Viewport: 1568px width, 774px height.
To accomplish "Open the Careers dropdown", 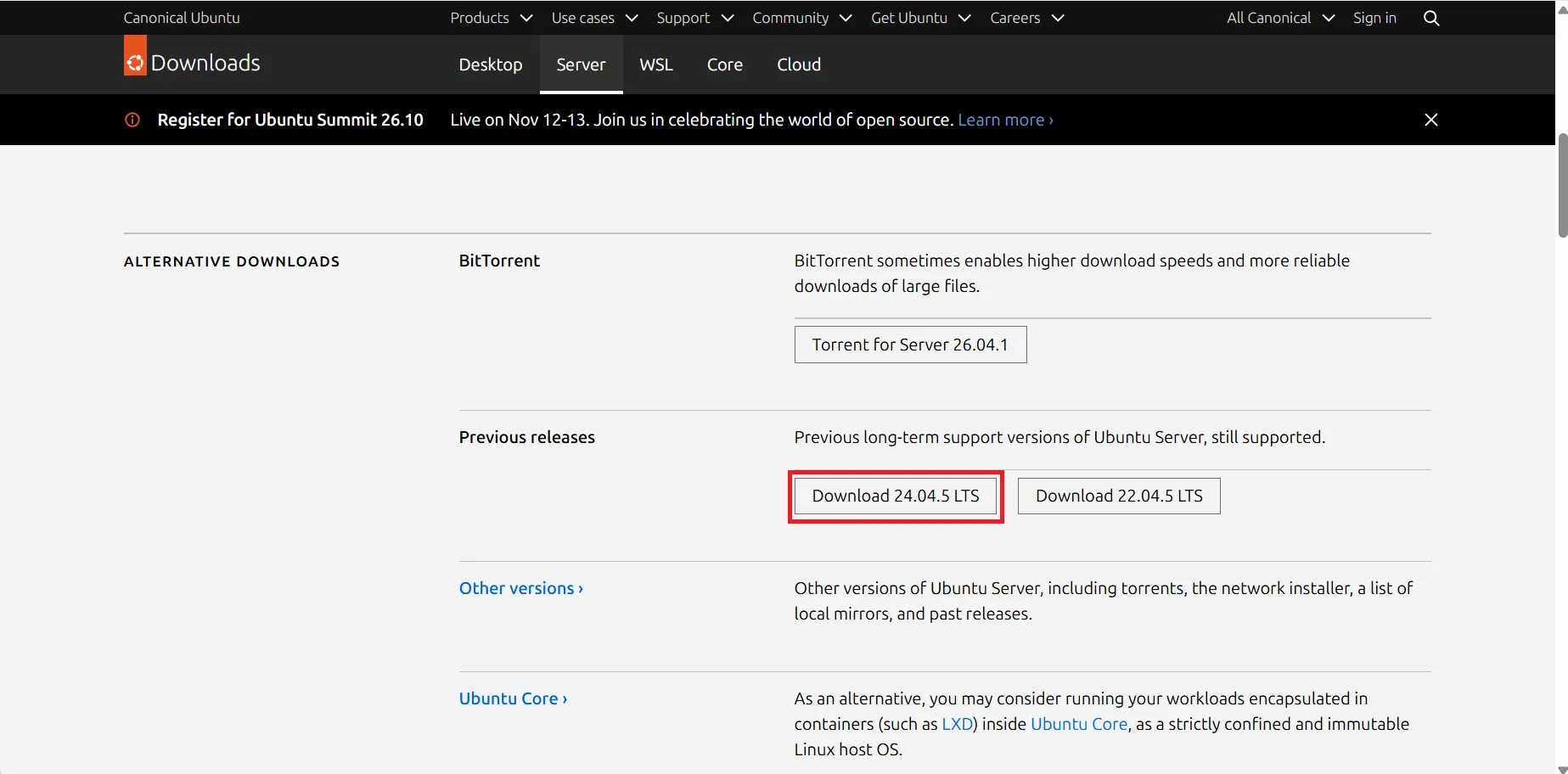I will point(1027,18).
